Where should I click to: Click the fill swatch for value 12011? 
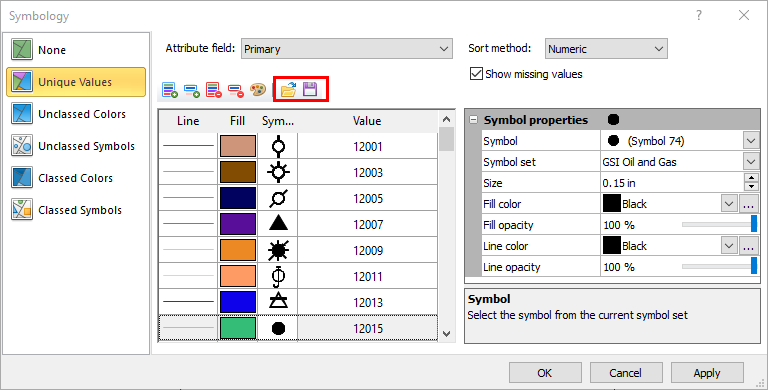coord(238,276)
